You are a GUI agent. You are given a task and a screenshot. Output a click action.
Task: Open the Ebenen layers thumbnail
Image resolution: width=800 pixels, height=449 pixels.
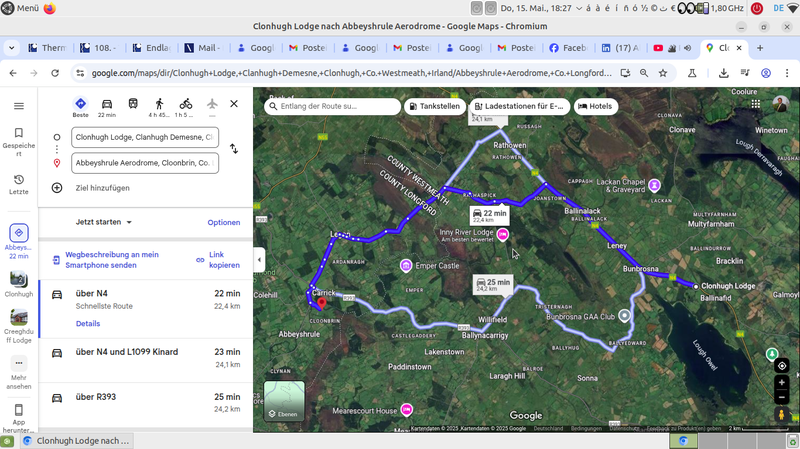(x=284, y=401)
